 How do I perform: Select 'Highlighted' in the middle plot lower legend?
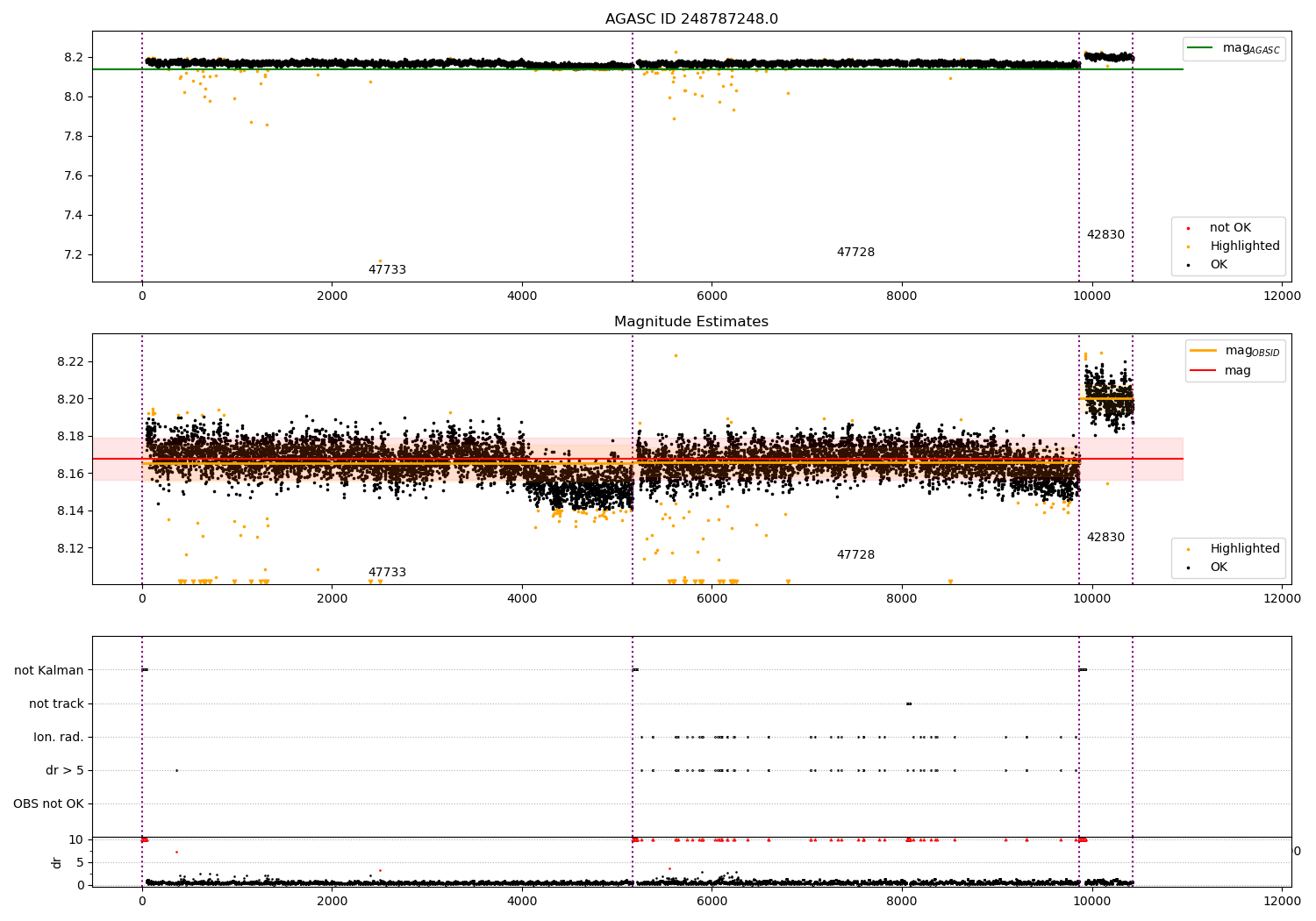1245,549
